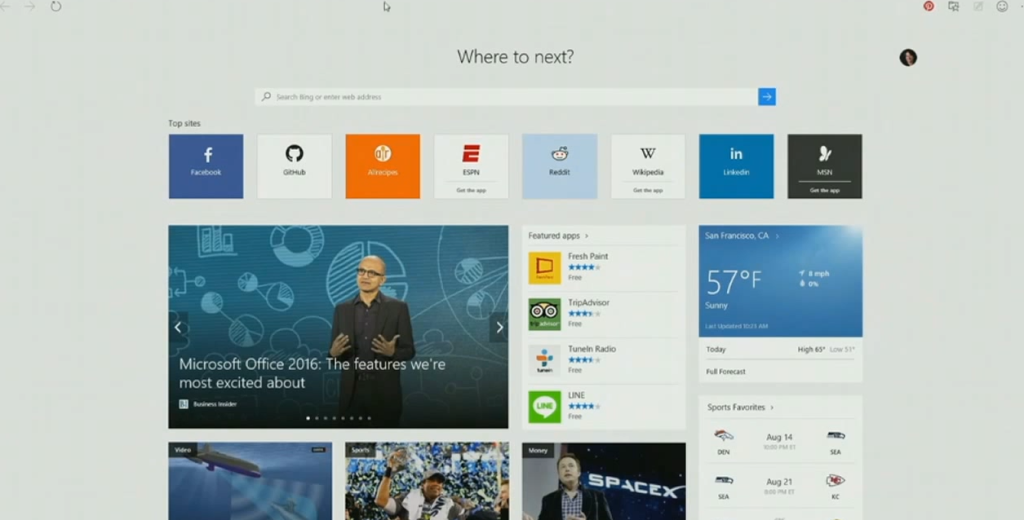Image resolution: width=1024 pixels, height=520 pixels.
Task: Click the refresh page icon
Action: pos(56,7)
